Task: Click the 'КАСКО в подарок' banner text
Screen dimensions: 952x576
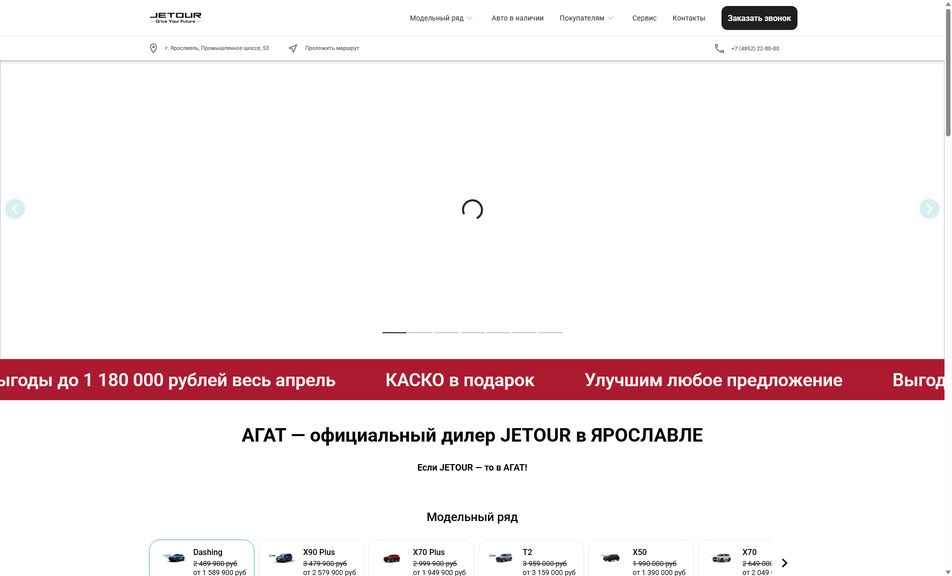Action: [460, 380]
